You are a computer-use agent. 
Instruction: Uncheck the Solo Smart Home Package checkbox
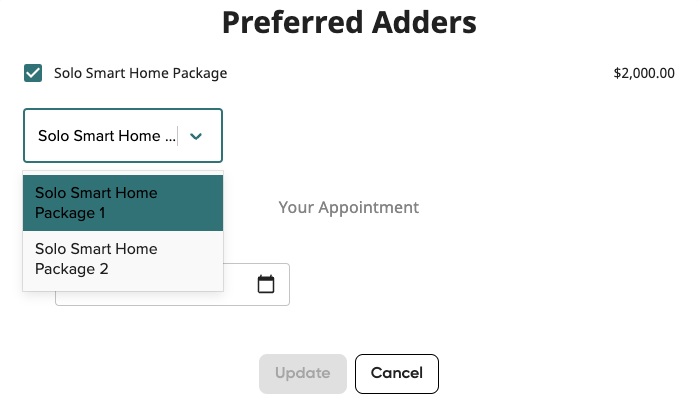(x=33, y=73)
